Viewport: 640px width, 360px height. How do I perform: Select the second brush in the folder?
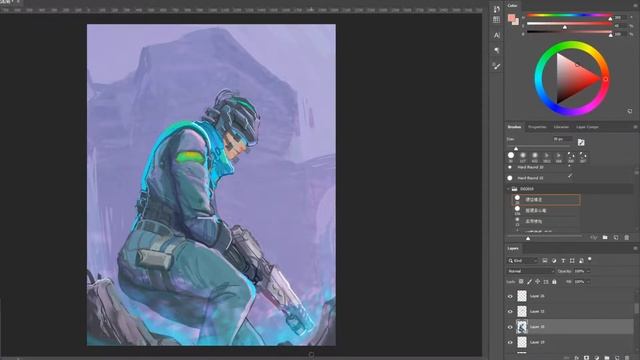tap(546, 210)
